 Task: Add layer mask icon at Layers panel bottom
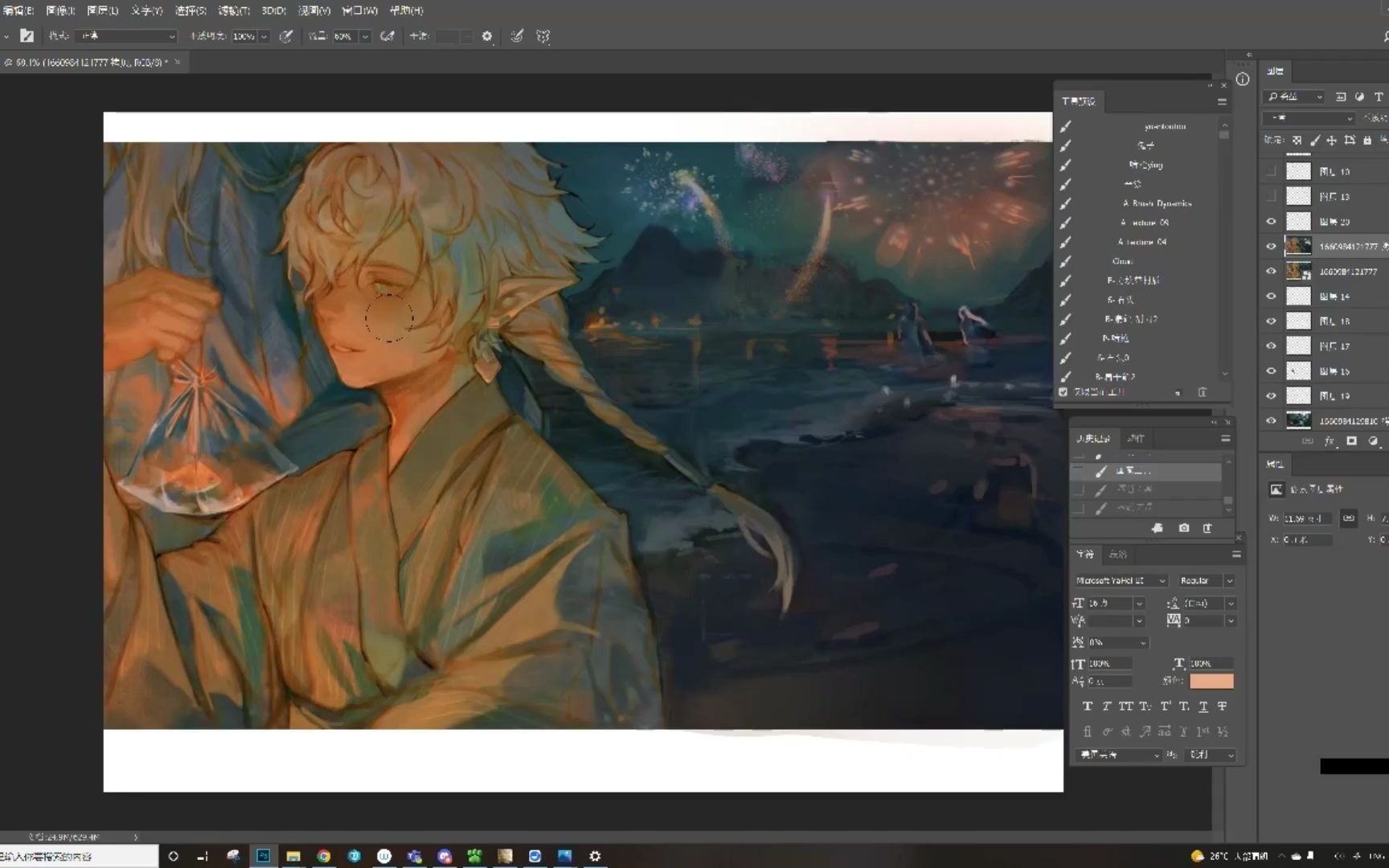point(1351,440)
